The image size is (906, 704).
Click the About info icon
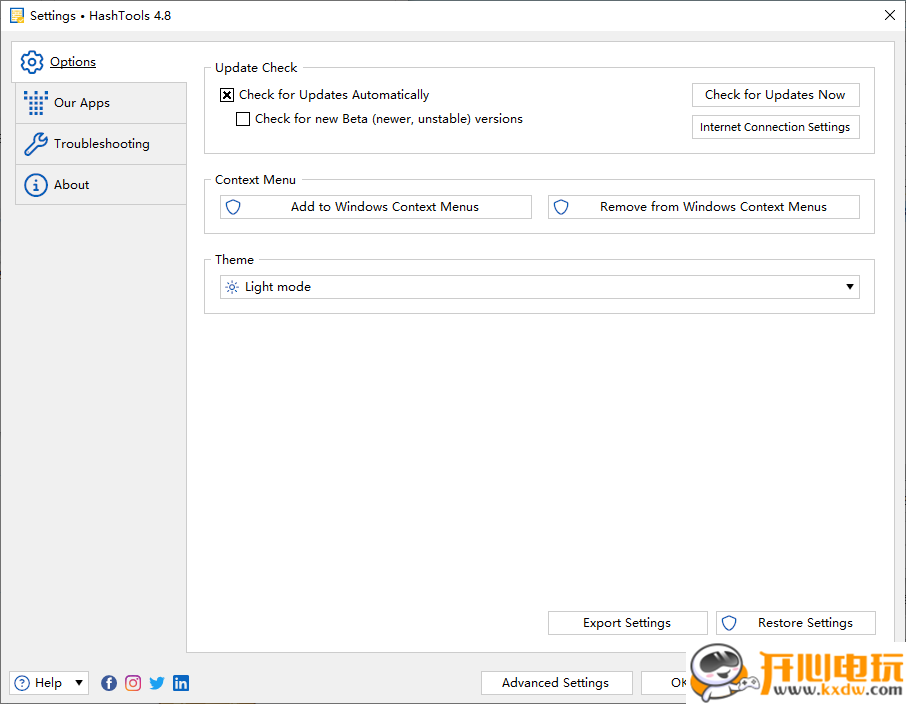click(x=36, y=185)
